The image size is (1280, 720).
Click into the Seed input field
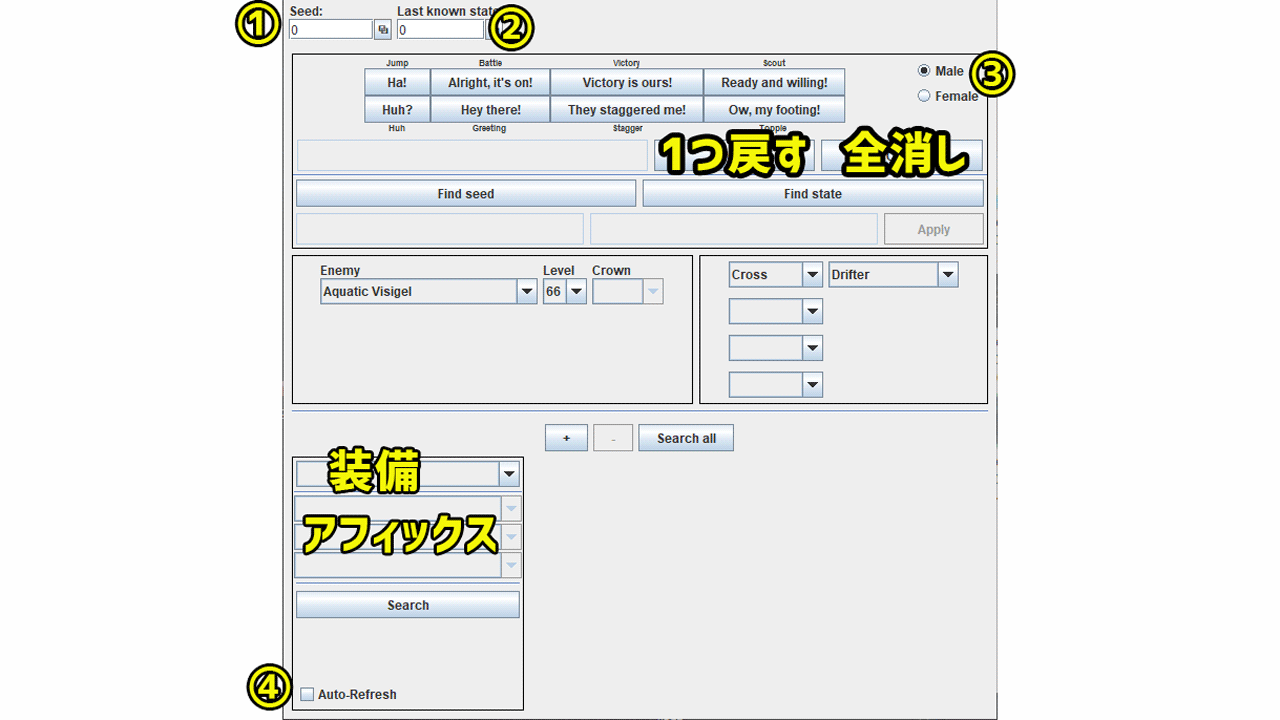[331, 30]
